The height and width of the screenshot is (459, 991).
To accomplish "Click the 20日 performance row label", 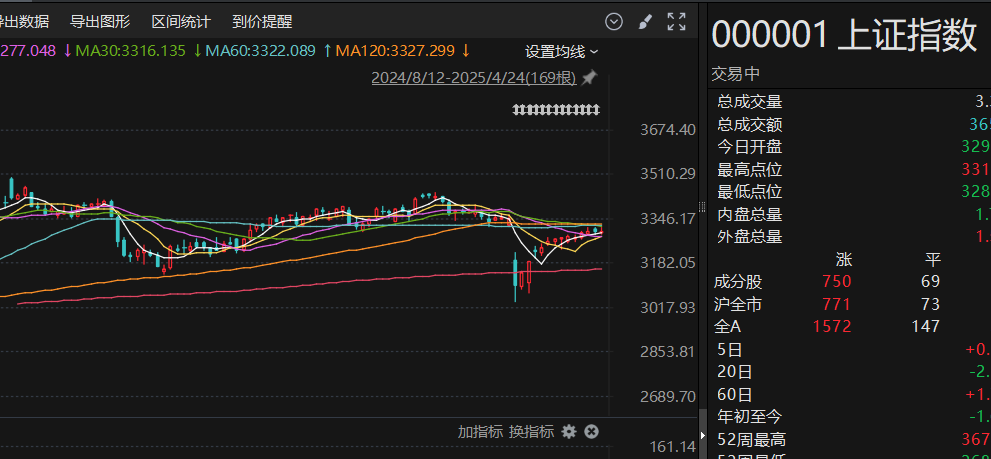I will tap(735, 372).
